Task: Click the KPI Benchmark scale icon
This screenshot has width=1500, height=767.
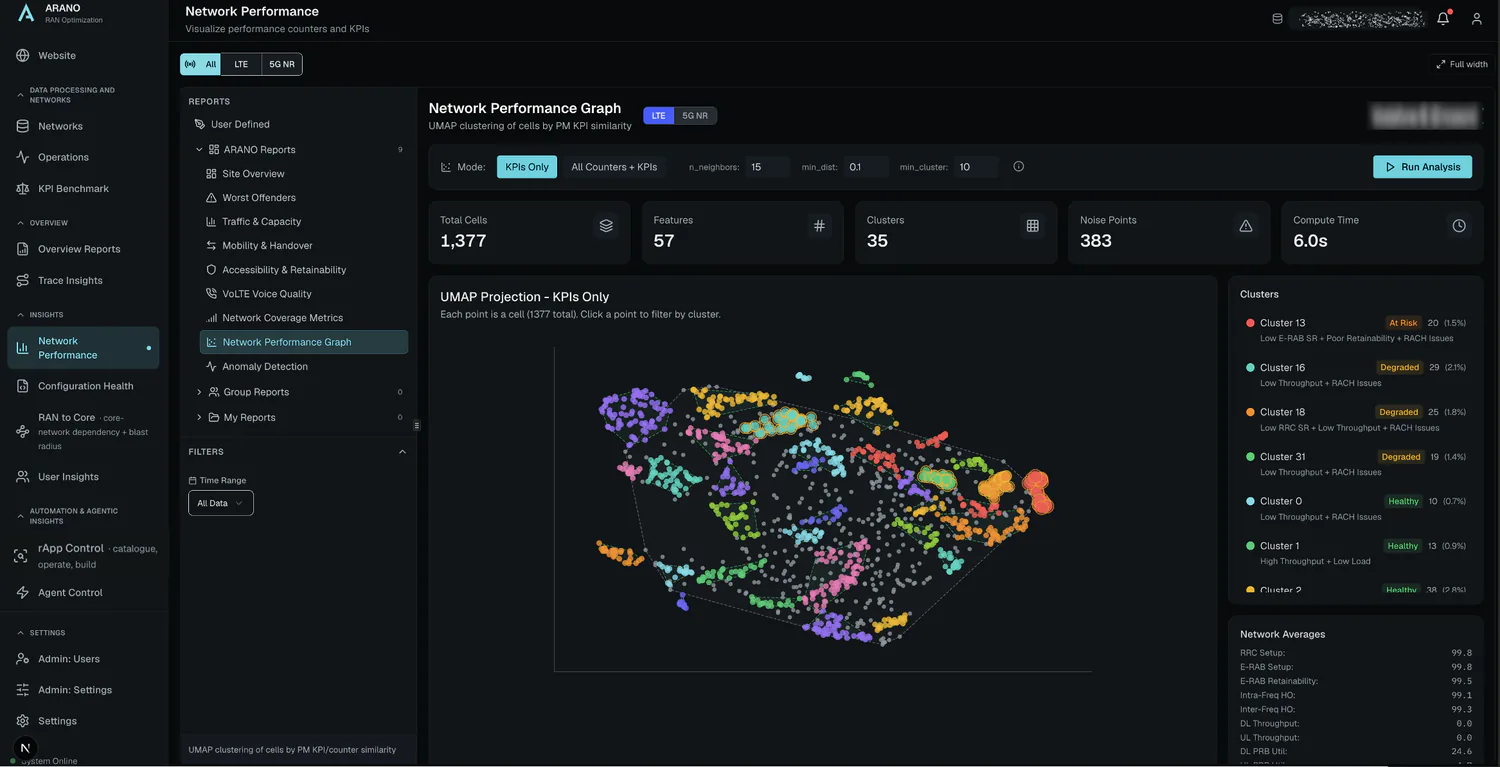Action: (x=23, y=188)
